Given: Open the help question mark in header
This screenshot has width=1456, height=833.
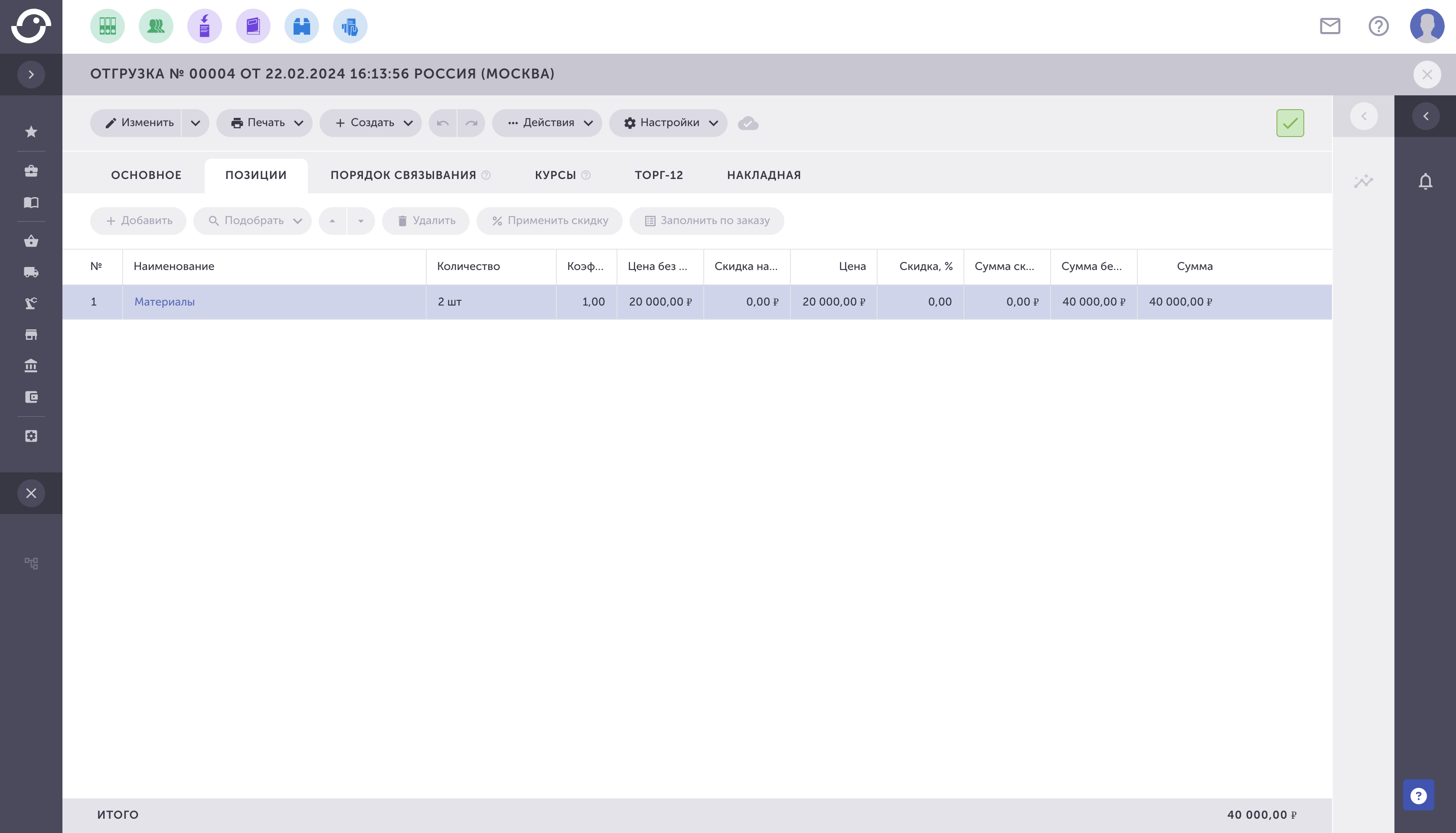Looking at the screenshot, I should 1379,26.
